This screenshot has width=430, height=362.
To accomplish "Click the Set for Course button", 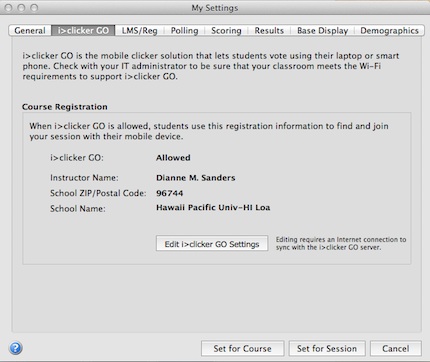I will tap(242, 348).
